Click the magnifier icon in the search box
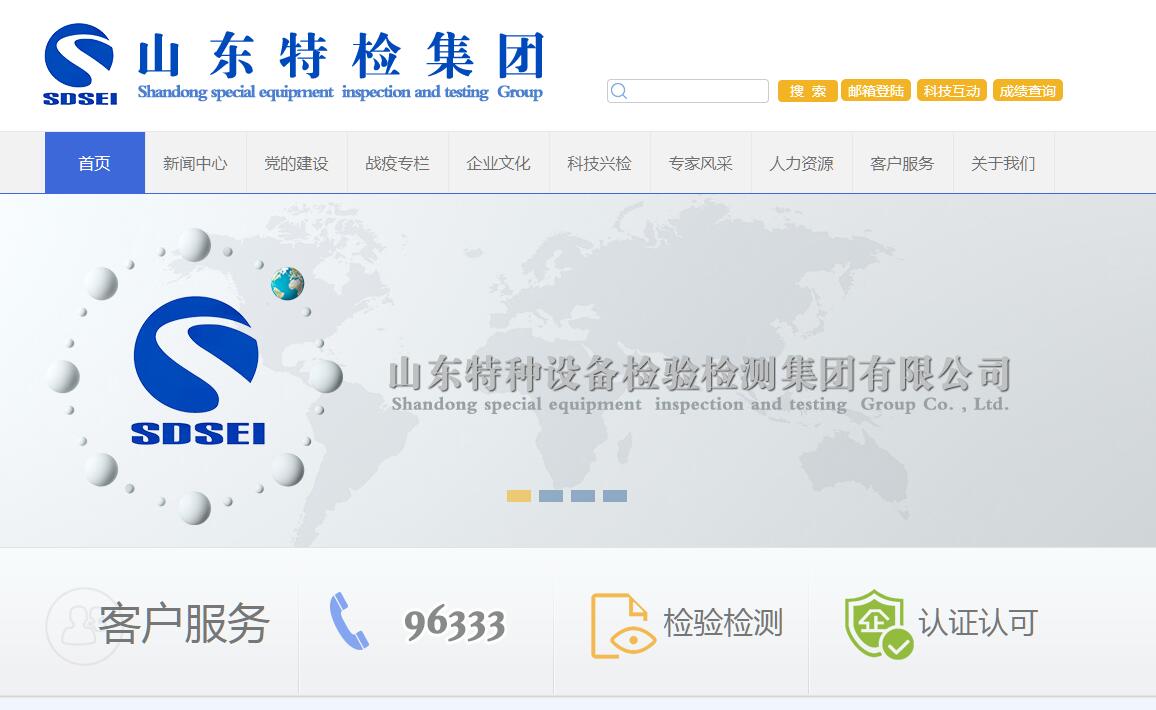The image size is (1156, 710). click(619, 91)
